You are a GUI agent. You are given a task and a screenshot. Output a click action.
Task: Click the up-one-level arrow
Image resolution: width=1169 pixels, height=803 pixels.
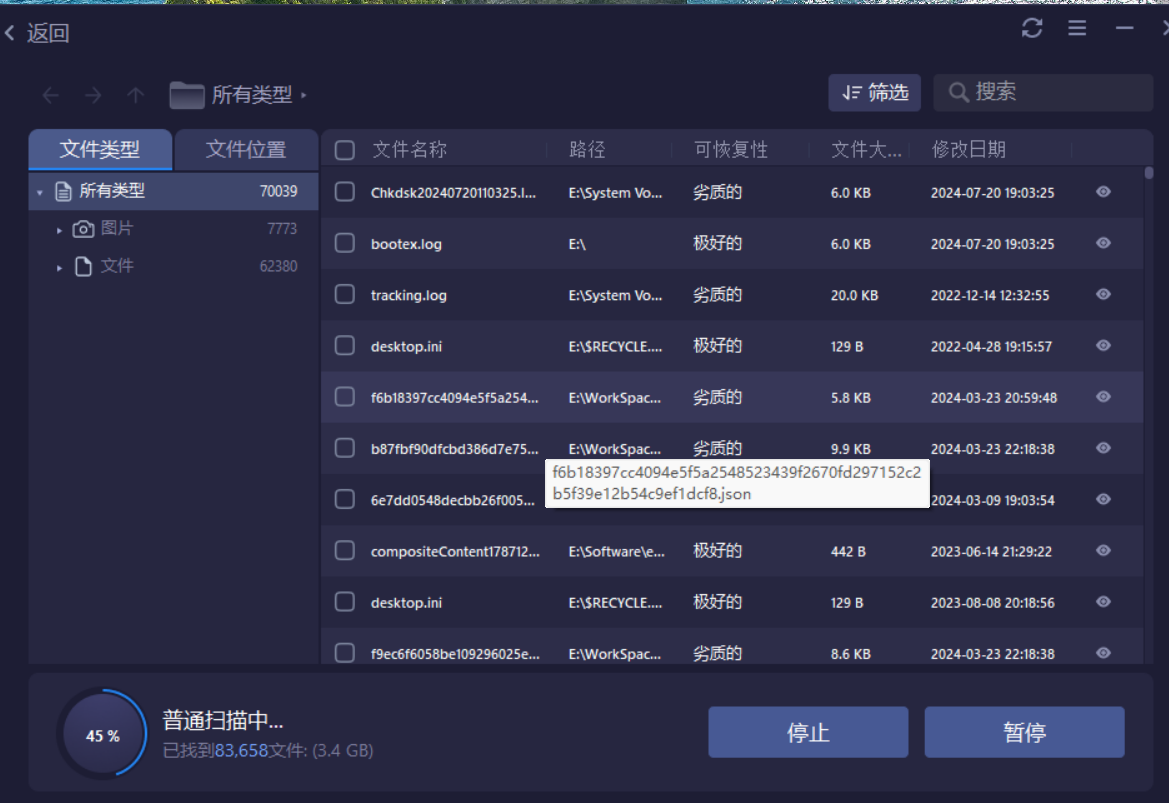pyautogui.click(x=135, y=95)
